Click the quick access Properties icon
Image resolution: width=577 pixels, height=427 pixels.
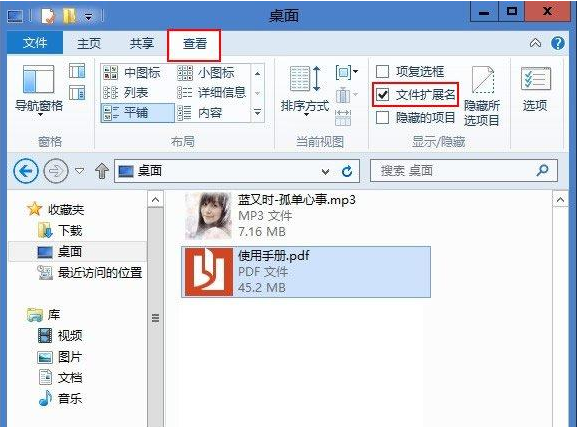(x=48, y=16)
